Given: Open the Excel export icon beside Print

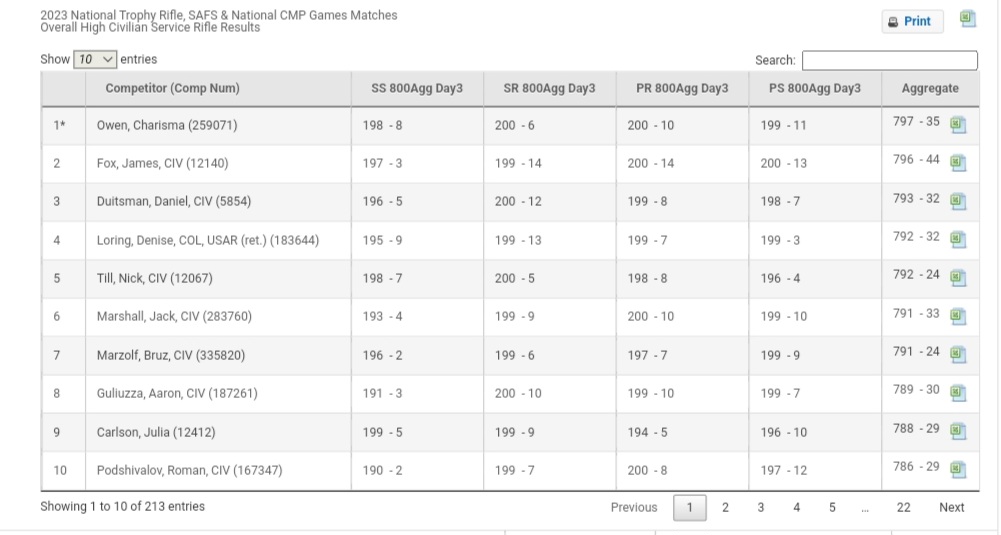Looking at the screenshot, I should coord(968,19).
